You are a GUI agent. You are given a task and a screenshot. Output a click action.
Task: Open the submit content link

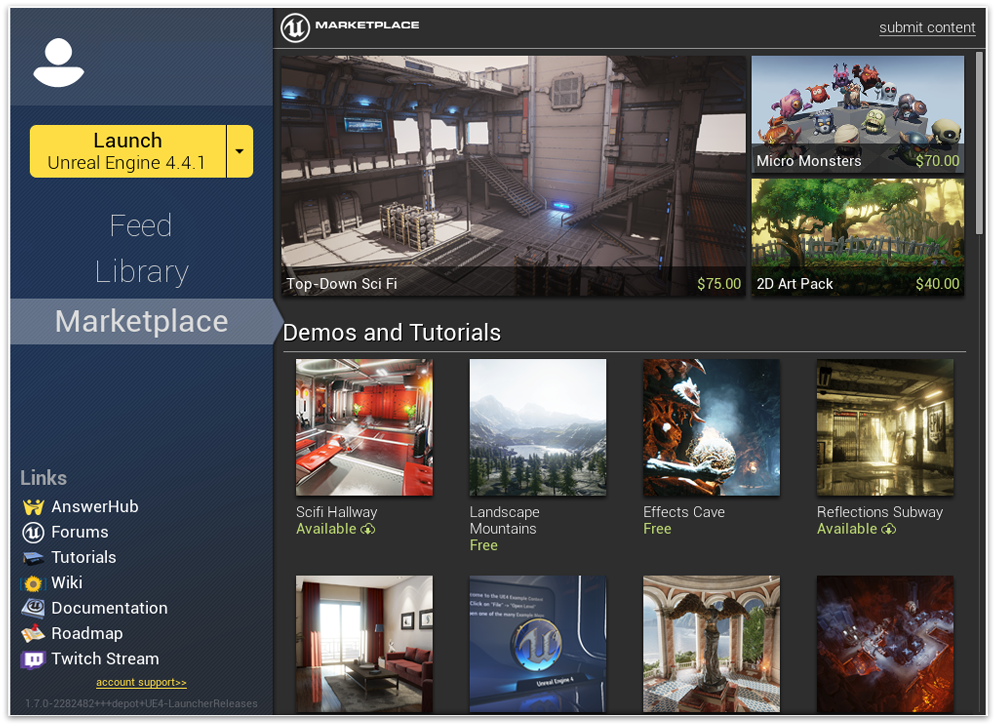click(927, 28)
